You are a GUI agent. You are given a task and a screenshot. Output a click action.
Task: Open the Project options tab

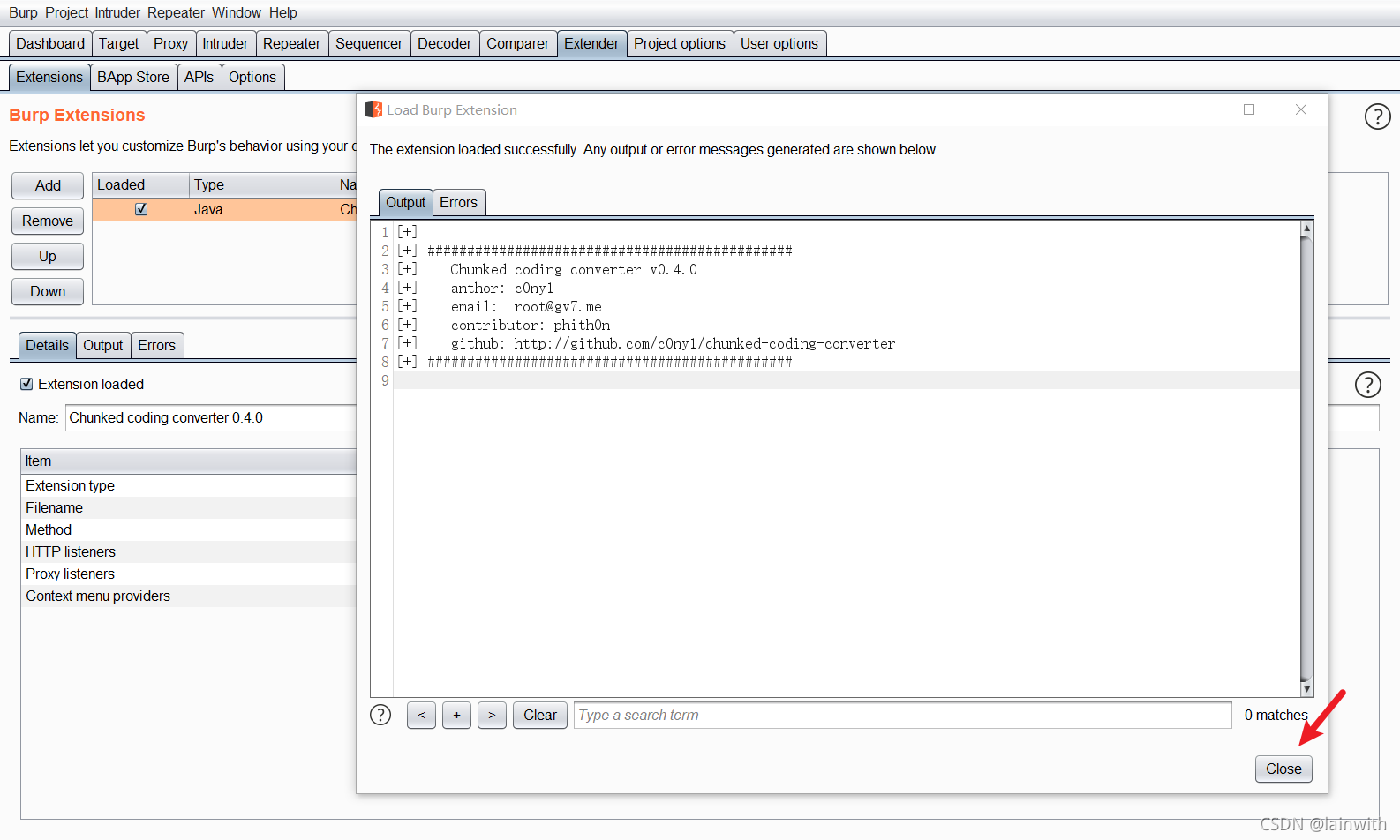pos(680,44)
